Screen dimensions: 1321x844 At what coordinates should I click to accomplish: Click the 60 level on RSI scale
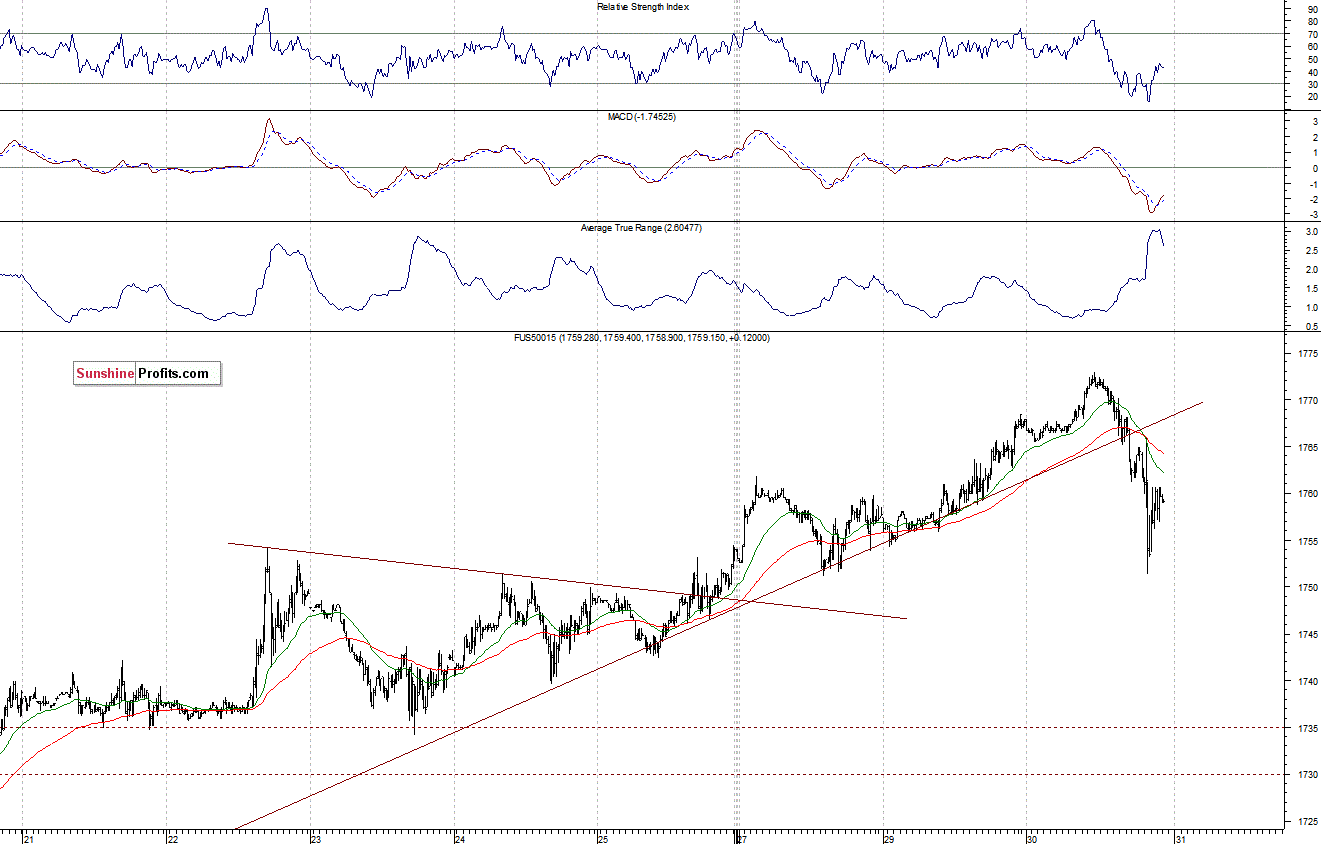coord(1312,47)
